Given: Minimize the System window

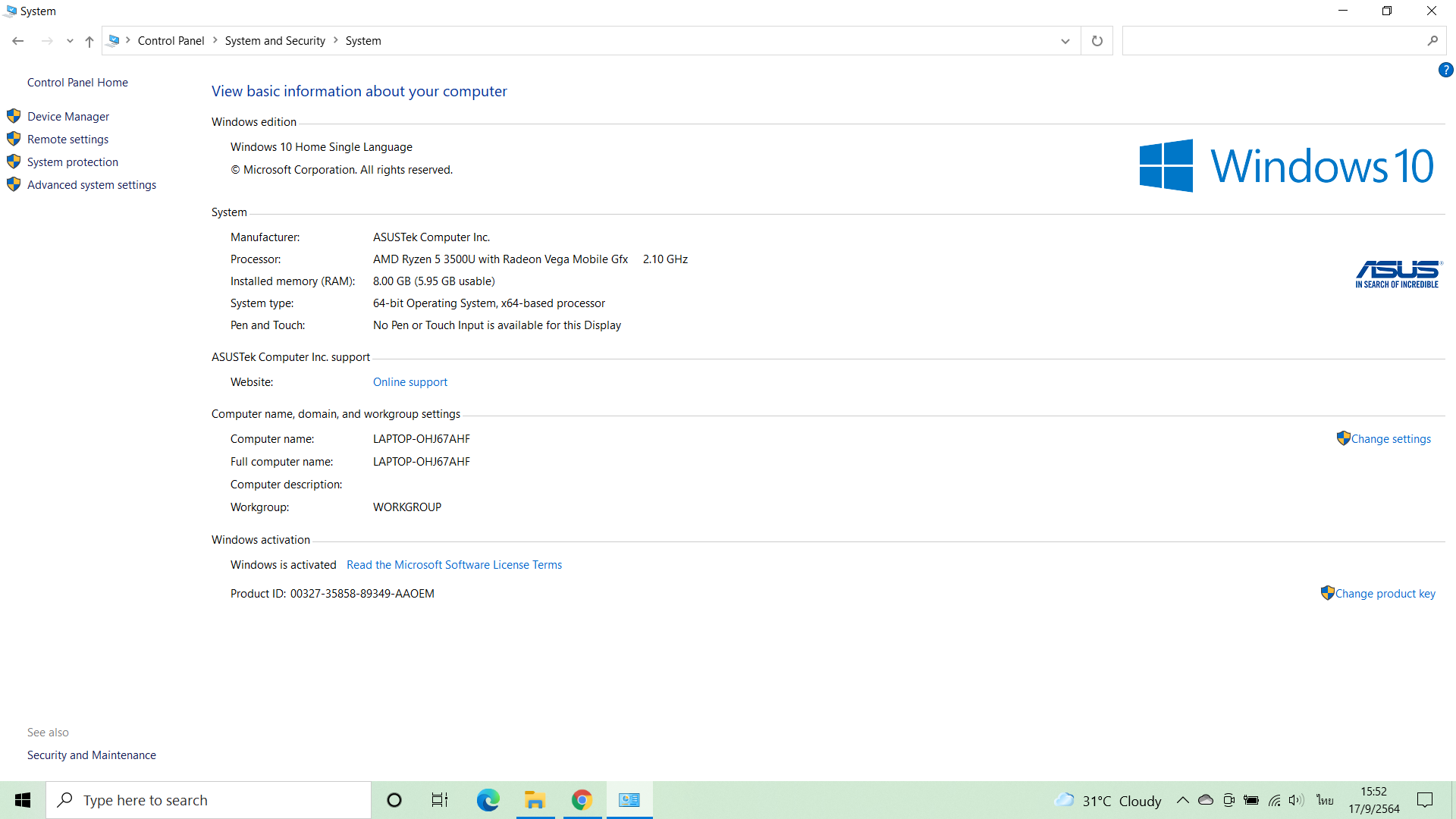Looking at the screenshot, I should 1343,11.
